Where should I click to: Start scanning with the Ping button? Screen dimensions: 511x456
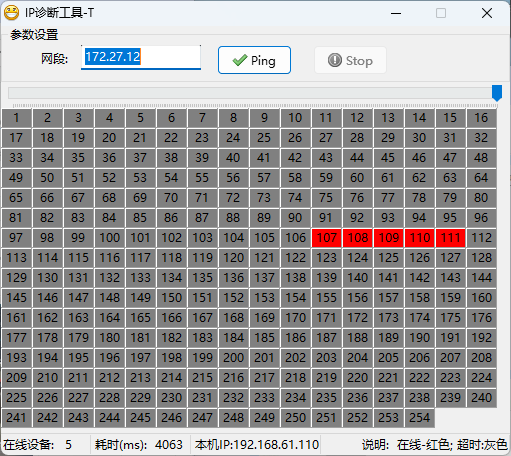(x=254, y=60)
